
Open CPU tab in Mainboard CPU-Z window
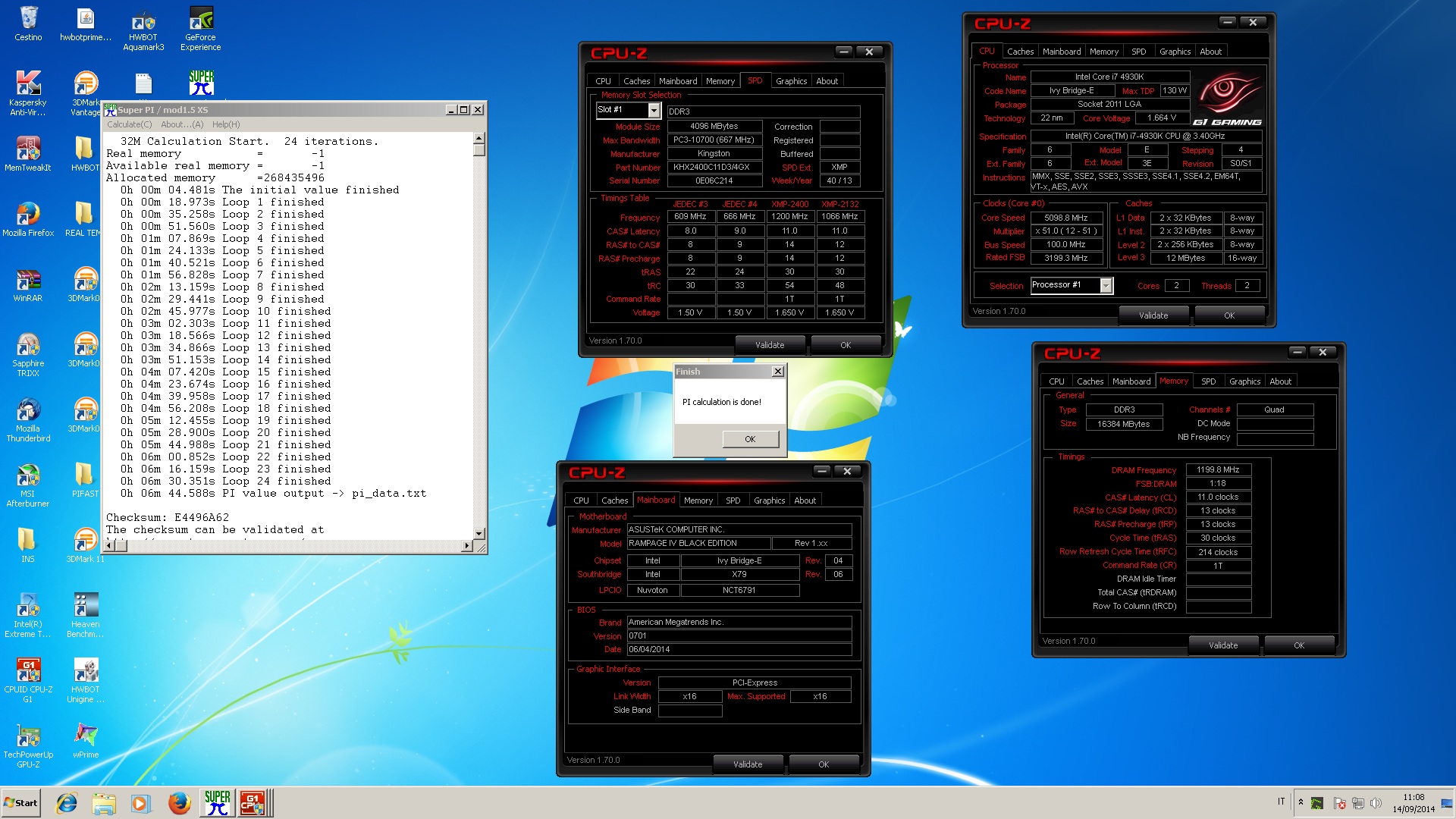[581, 500]
